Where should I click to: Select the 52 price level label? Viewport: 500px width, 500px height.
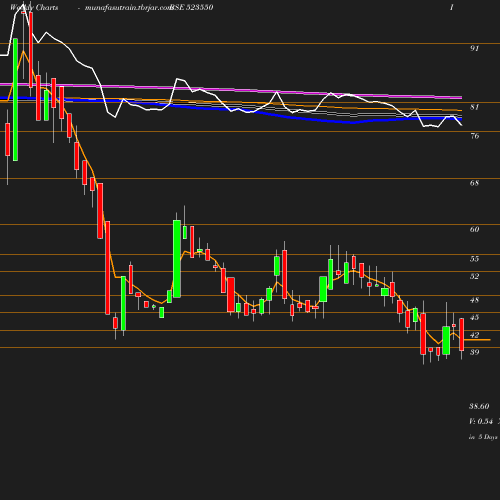point(474,276)
